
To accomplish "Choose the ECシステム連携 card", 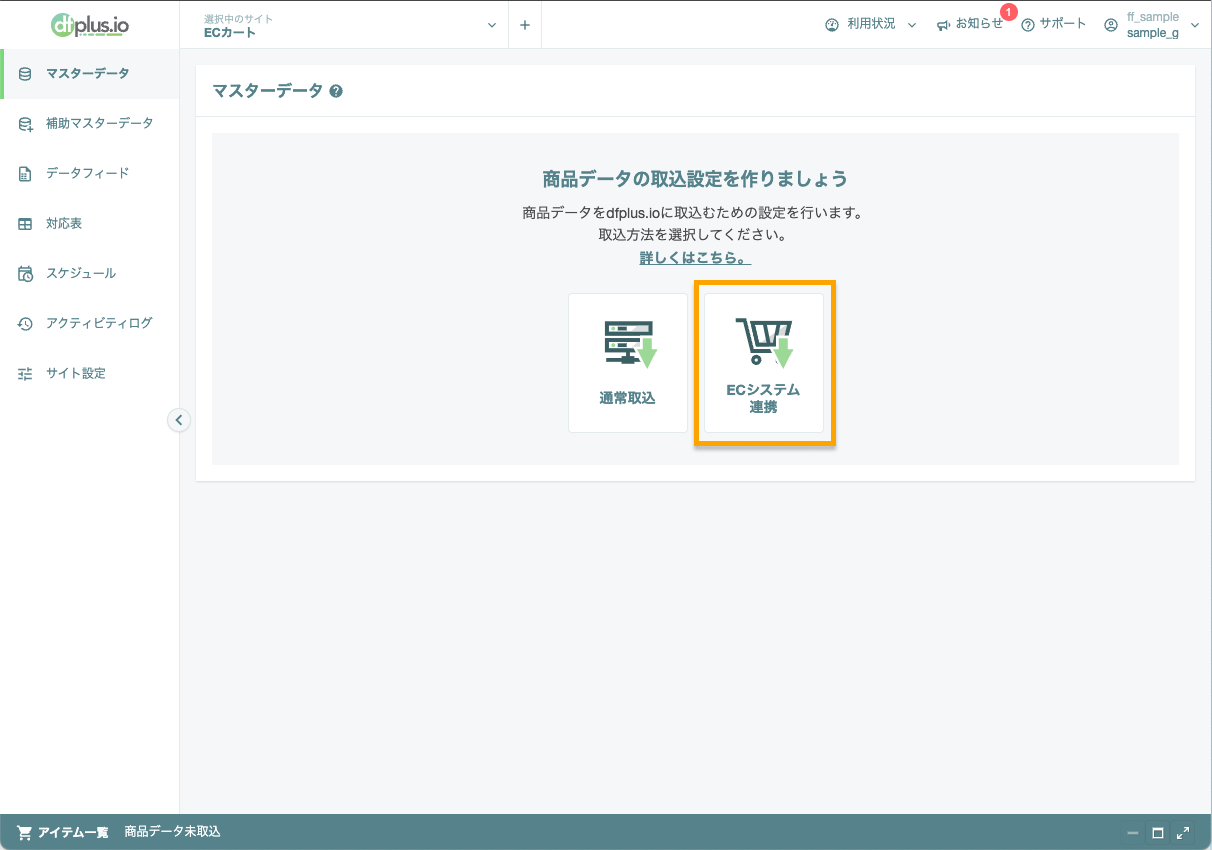I will coord(764,363).
